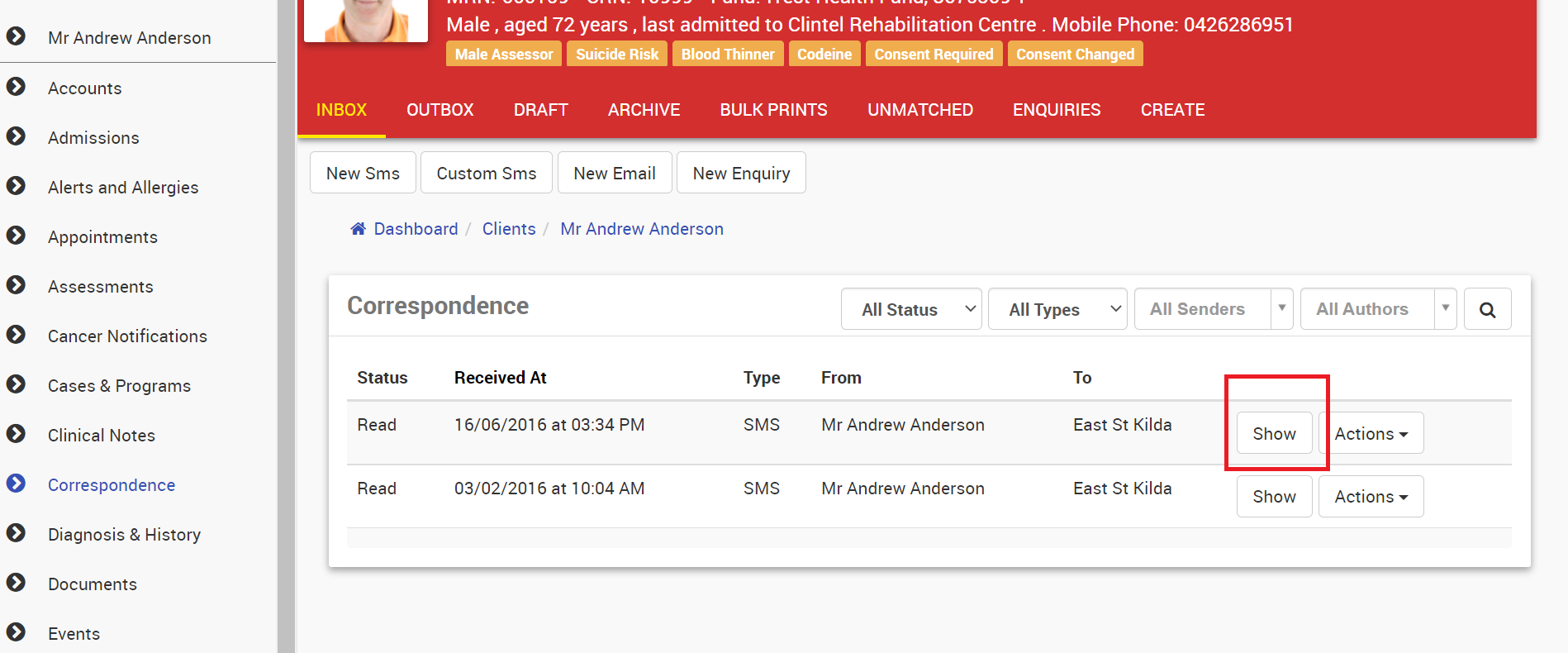Click in the All Authors field
Image resolution: width=1568 pixels, height=653 pixels.
pos(1367,309)
